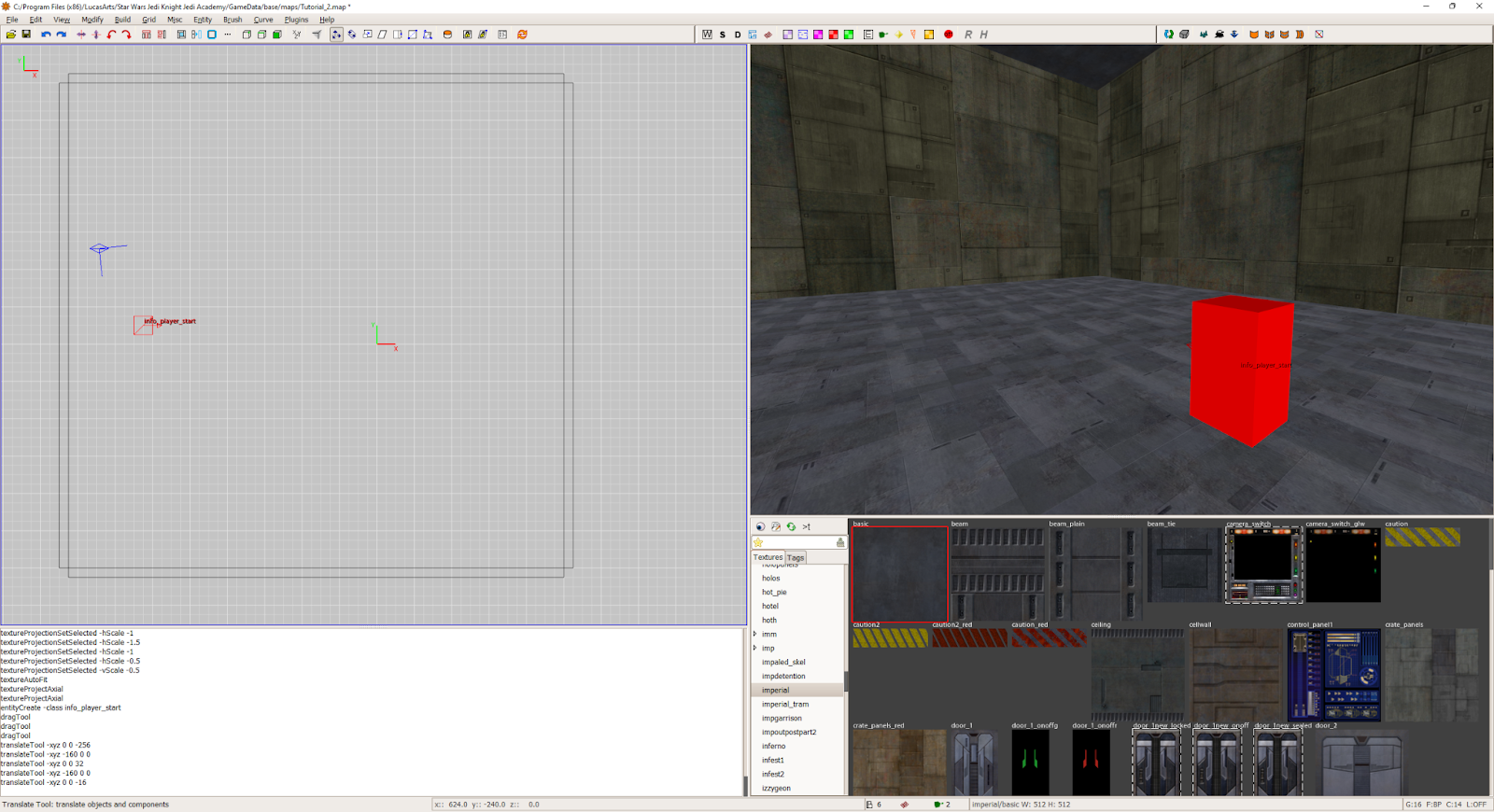The height and width of the screenshot is (812, 1494).
Task: Select the control_panel1 texture thumbnail
Action: point(1333,674)
